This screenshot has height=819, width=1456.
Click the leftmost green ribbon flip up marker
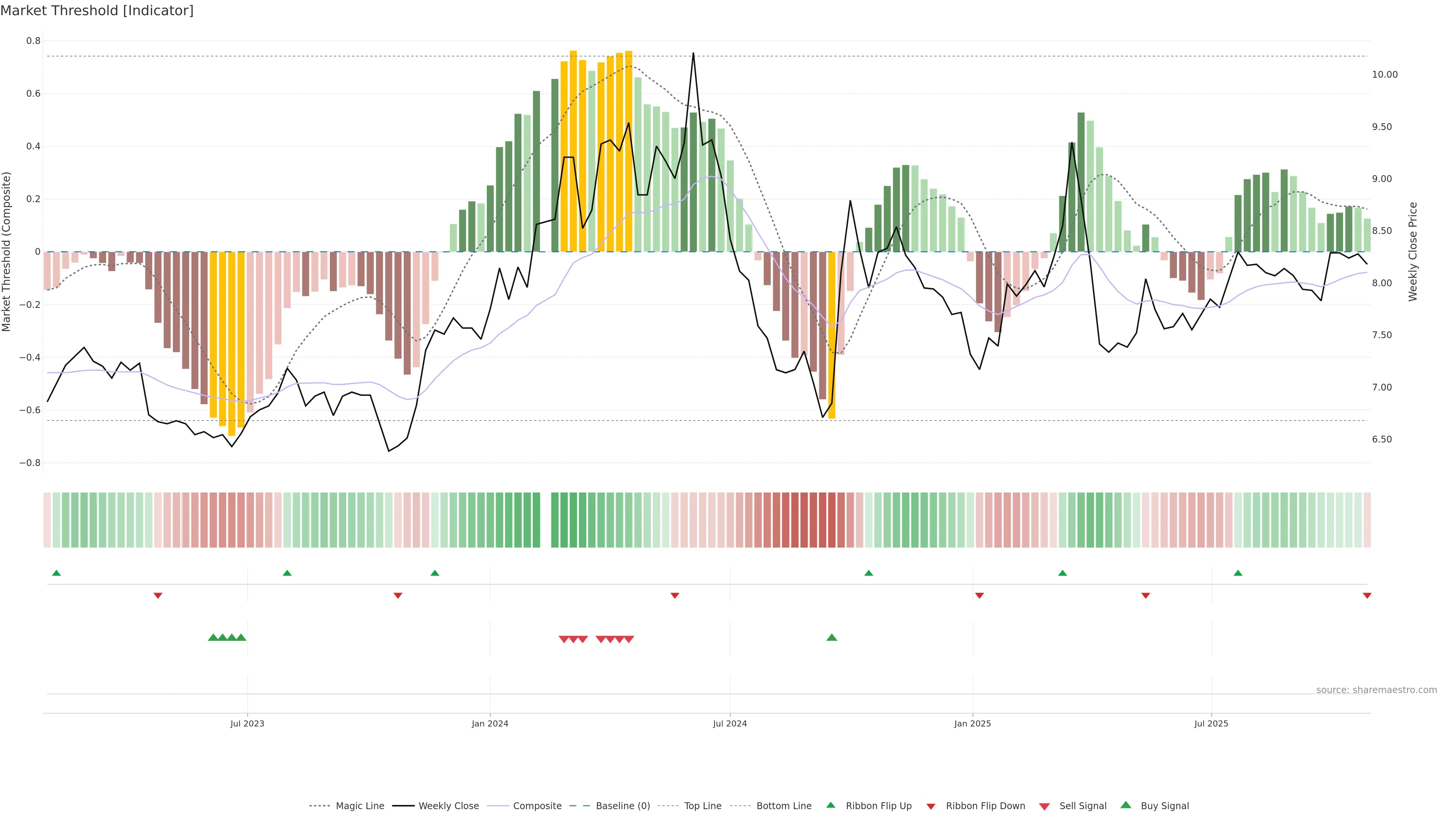[56, 573]
